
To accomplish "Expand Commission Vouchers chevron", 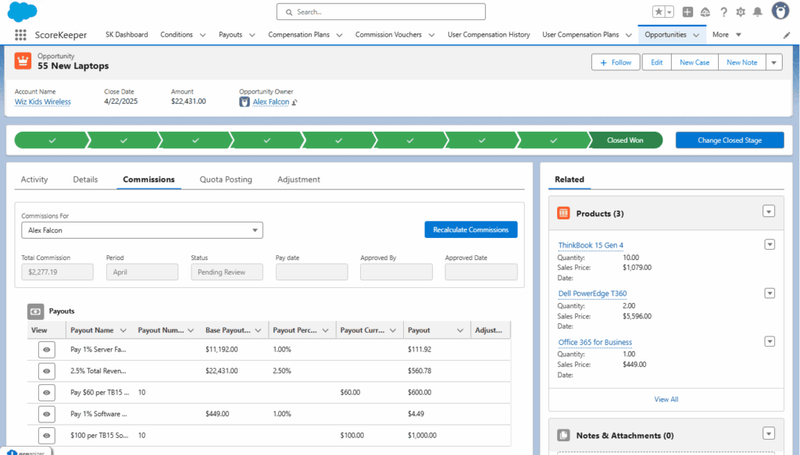I will 432,35.
